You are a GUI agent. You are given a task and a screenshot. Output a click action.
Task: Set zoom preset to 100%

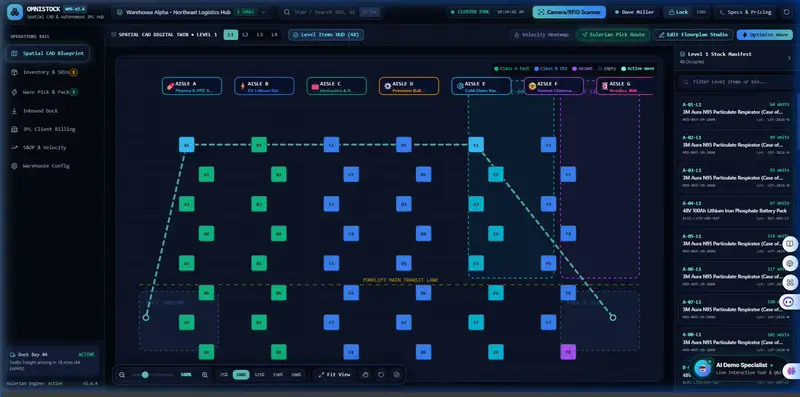click(x=241, y=375)
